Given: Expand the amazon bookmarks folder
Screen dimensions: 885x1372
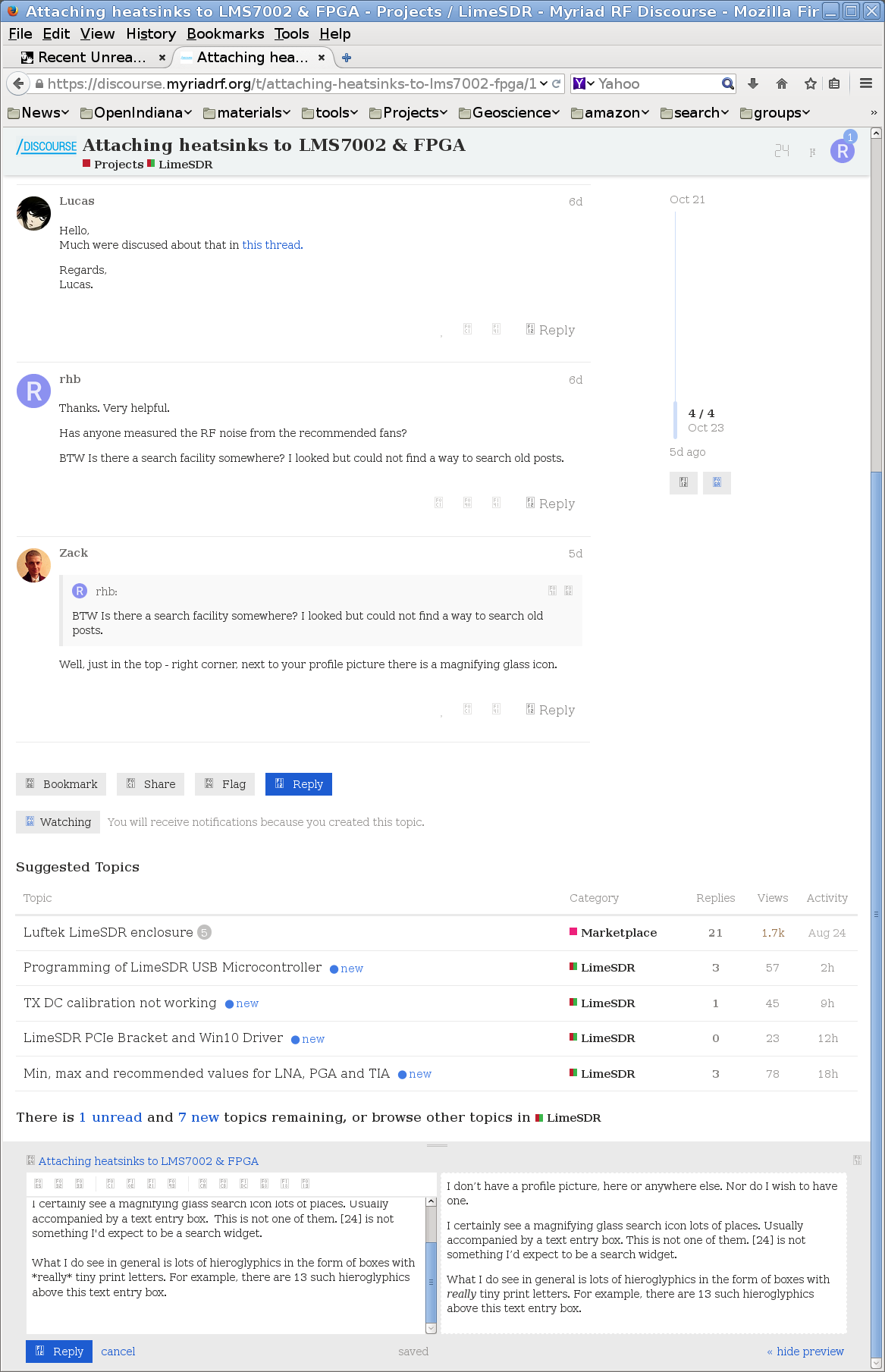Looking at the screenshot, I should (610, 113).
